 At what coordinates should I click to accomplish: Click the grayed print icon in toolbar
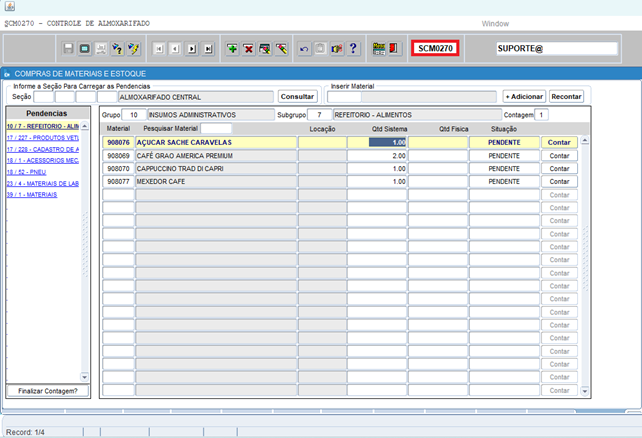coord(101,49)
